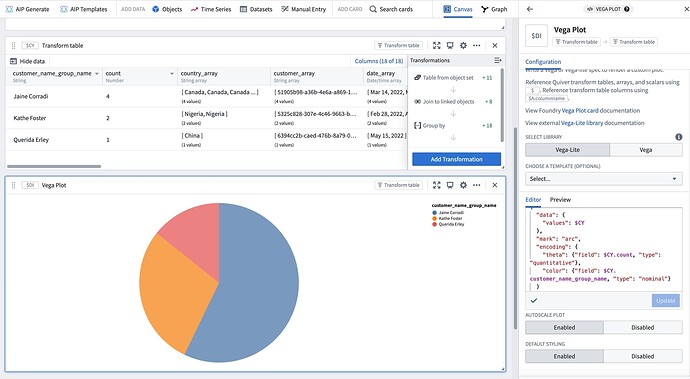Switch to the Canvas view tab
The height and width of the screenshot is (379, 690).
coord(458,9)
